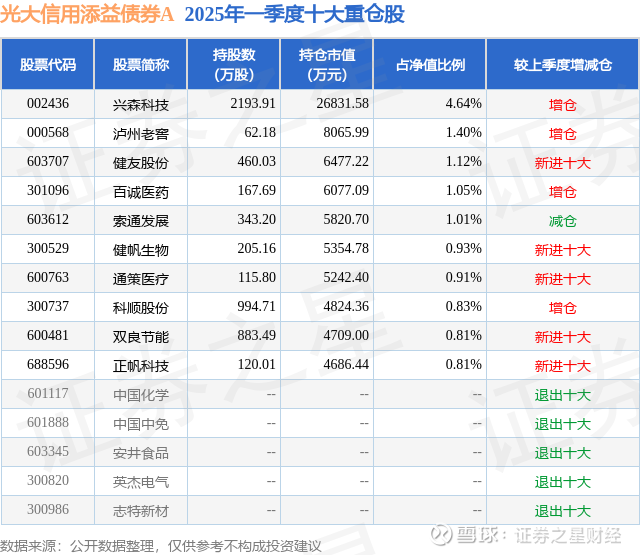Image resolution: width=640 pixels, height=555 pixels.
Task: Click market value 8065.99
Action: (x=346, y=133)
